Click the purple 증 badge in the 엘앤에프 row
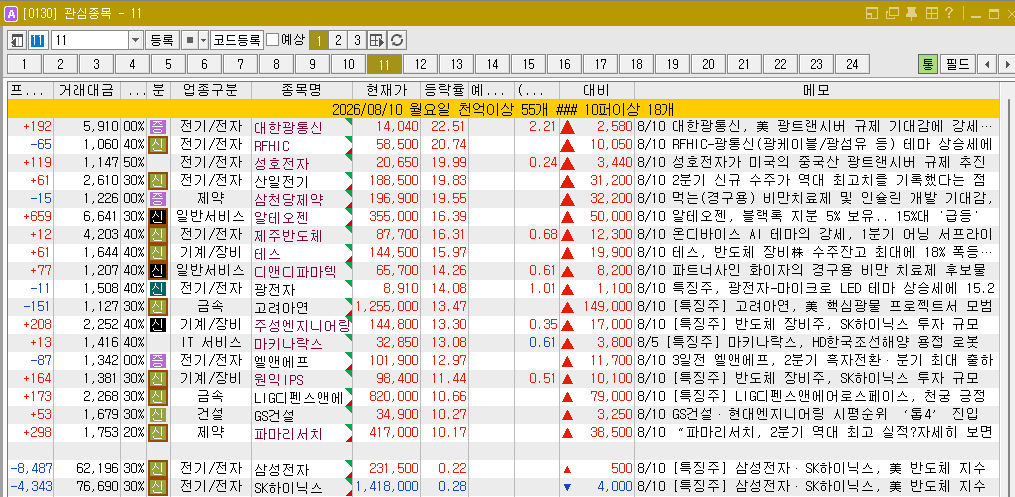The width and height of the screenshot is (1015, 497). click(x=158, y=360)
